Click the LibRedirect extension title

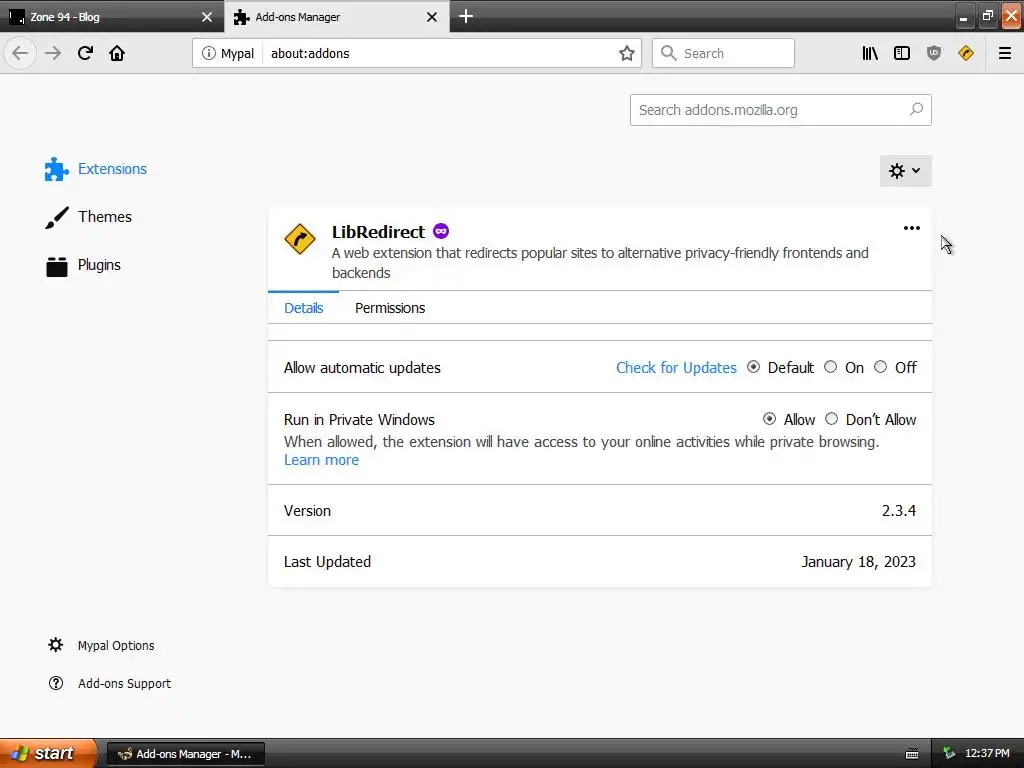pyautogui.click(x=378, y=232)
